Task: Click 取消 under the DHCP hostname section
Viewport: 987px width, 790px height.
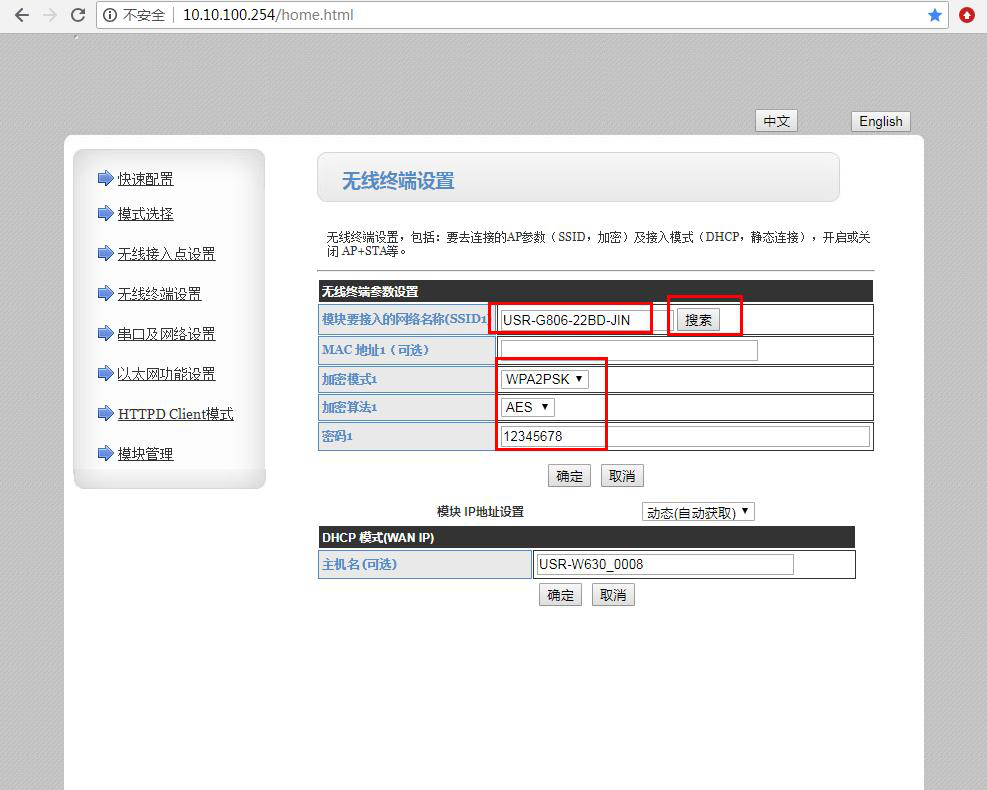Action: pyautogui.click(x=613, y=595)
